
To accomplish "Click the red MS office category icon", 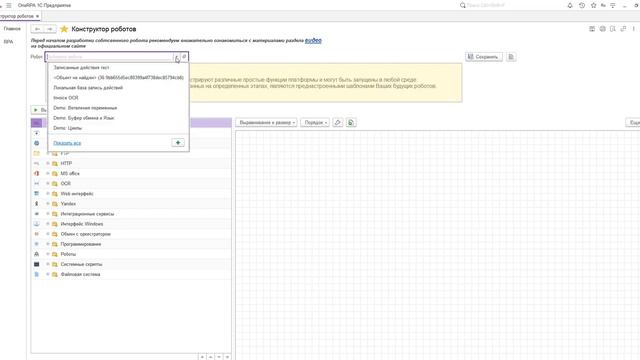I will coord(36,173).
